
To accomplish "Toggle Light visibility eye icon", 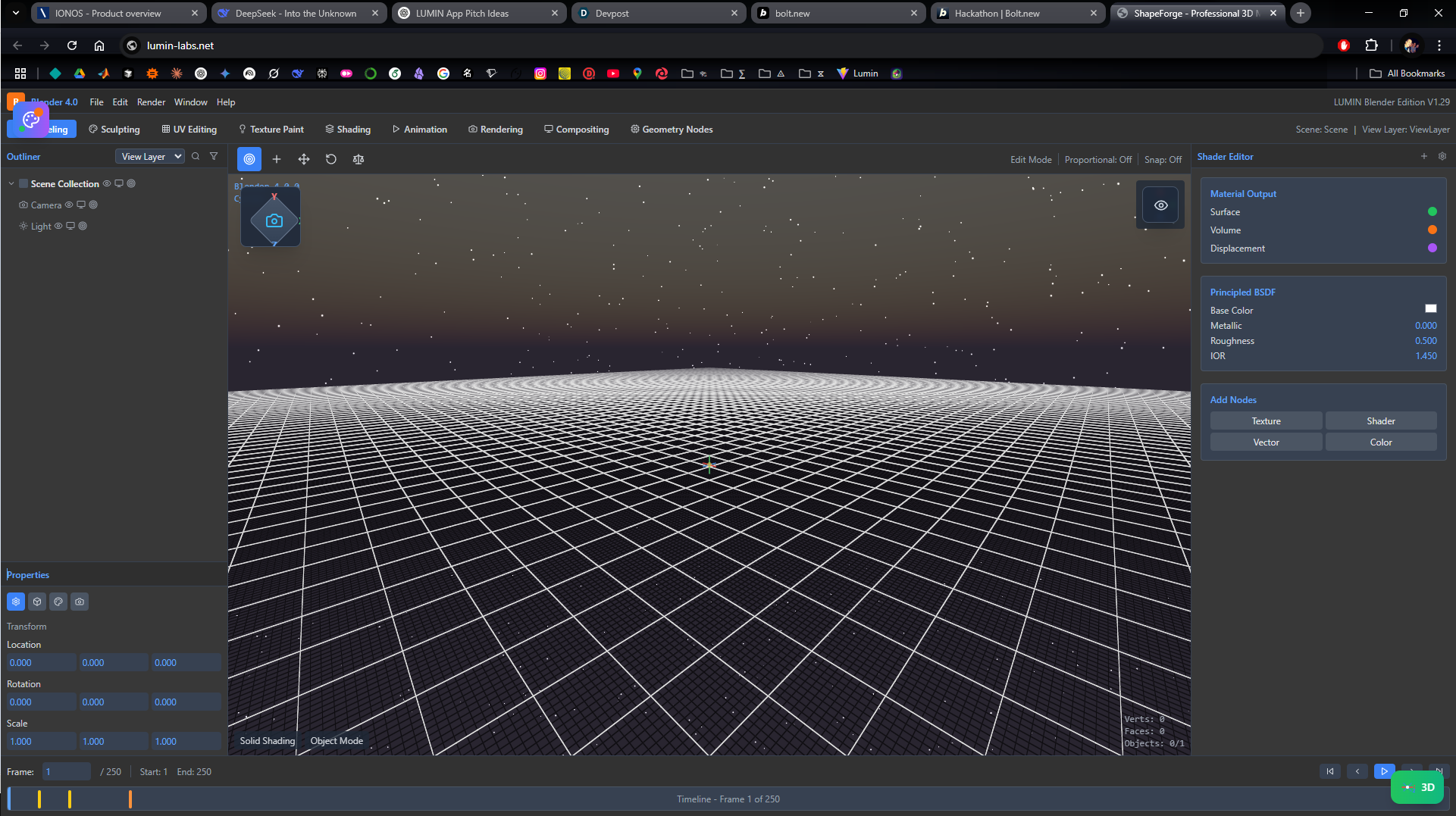I will [58, 226].
